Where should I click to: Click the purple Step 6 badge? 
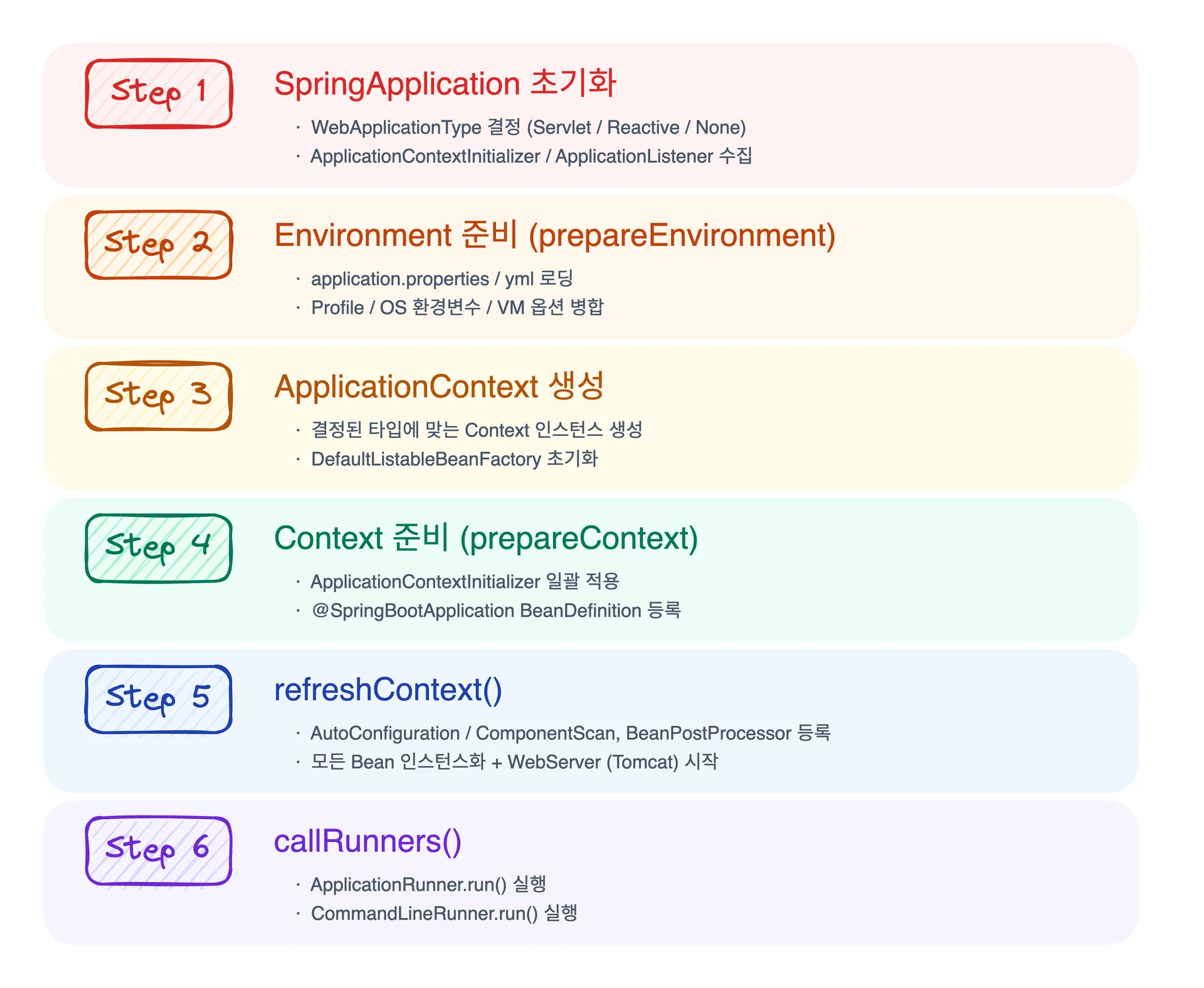click(159, 850)
